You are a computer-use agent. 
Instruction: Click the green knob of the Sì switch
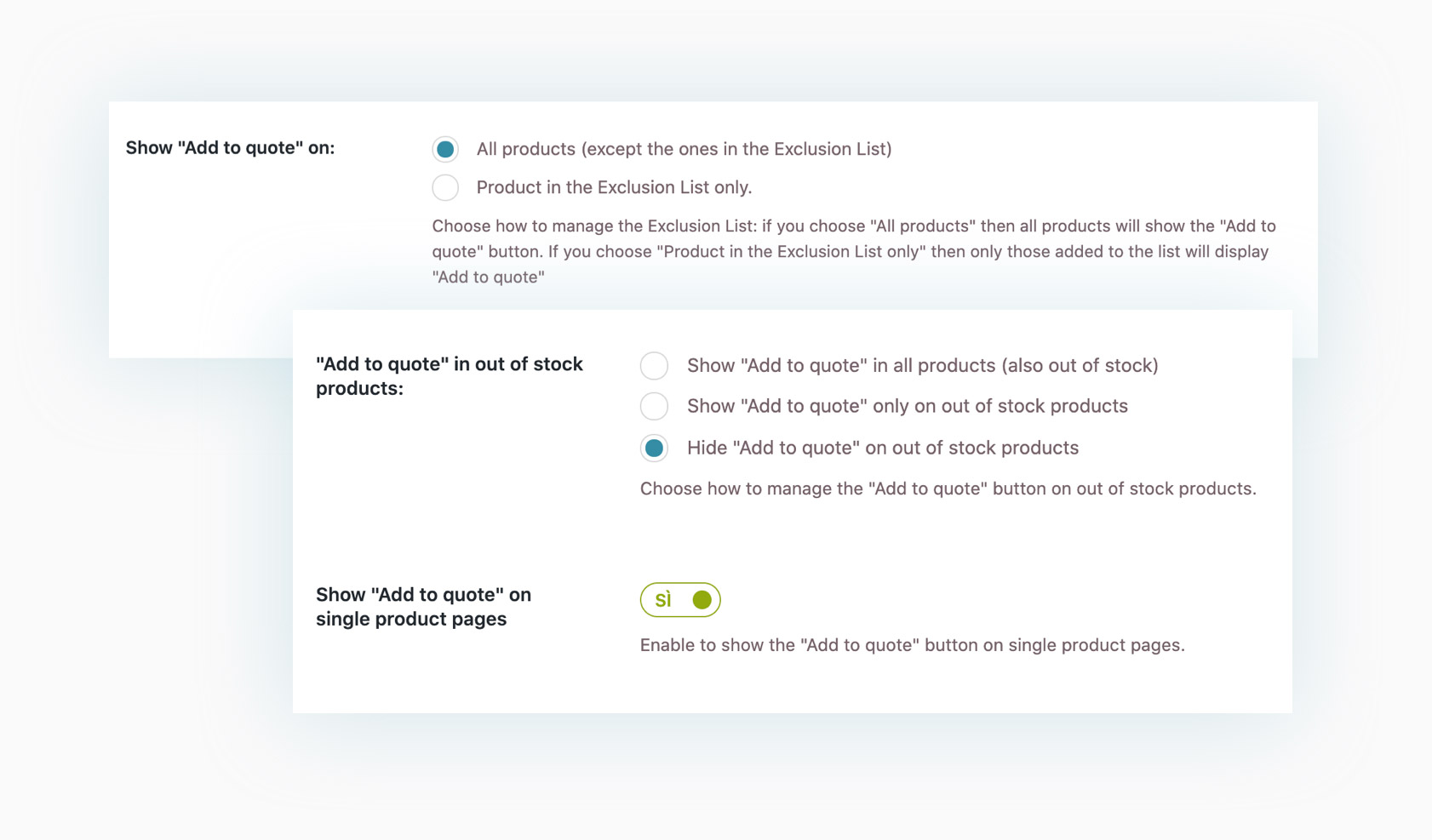click(x=702, y=600)
